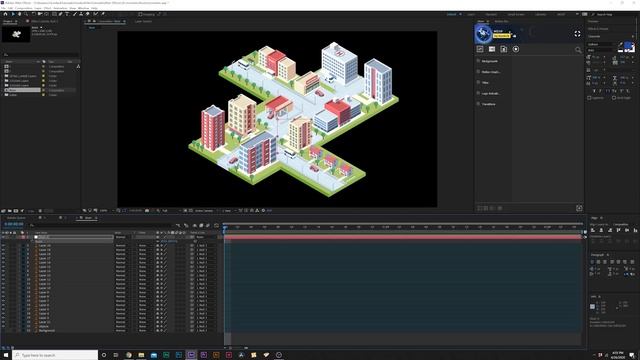
Task: Click the fullscreen brackets icon in plugin panel
Action: coord(577,34)
